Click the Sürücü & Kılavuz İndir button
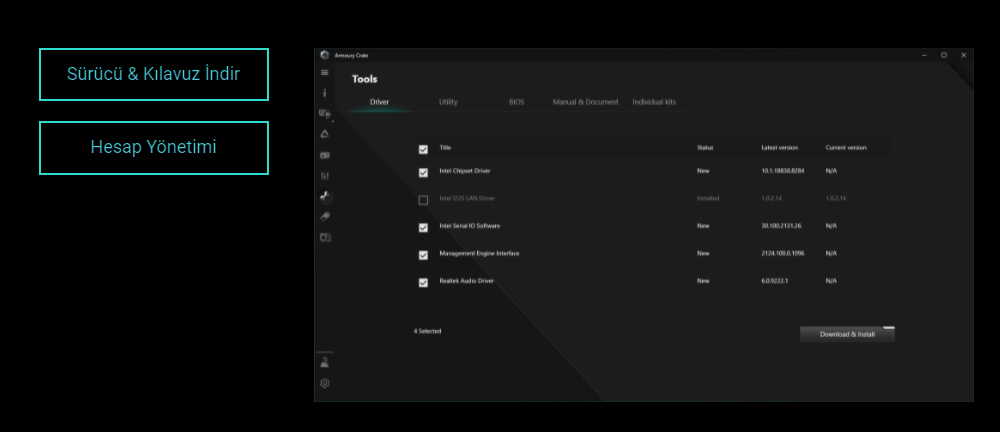 154,74
